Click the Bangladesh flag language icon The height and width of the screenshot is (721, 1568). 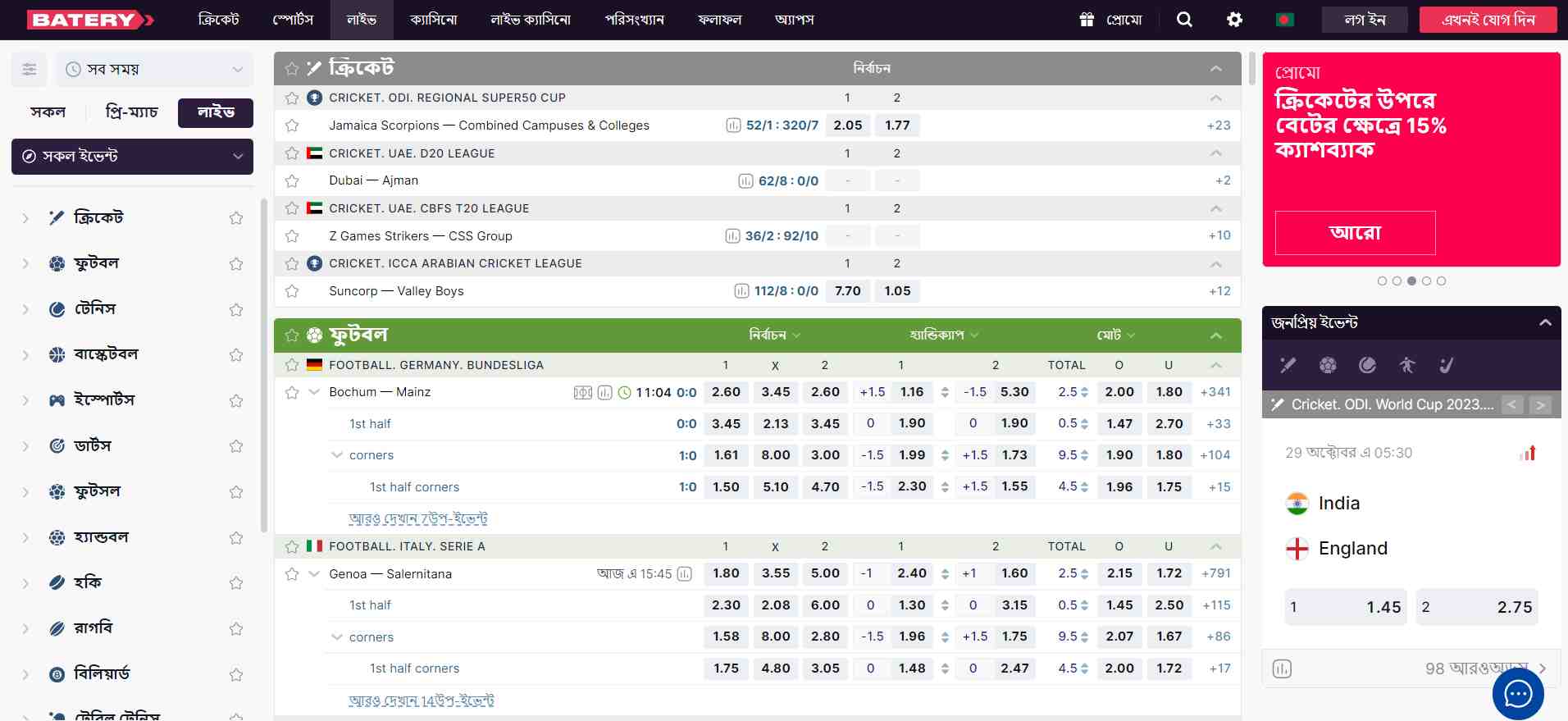1285,20
